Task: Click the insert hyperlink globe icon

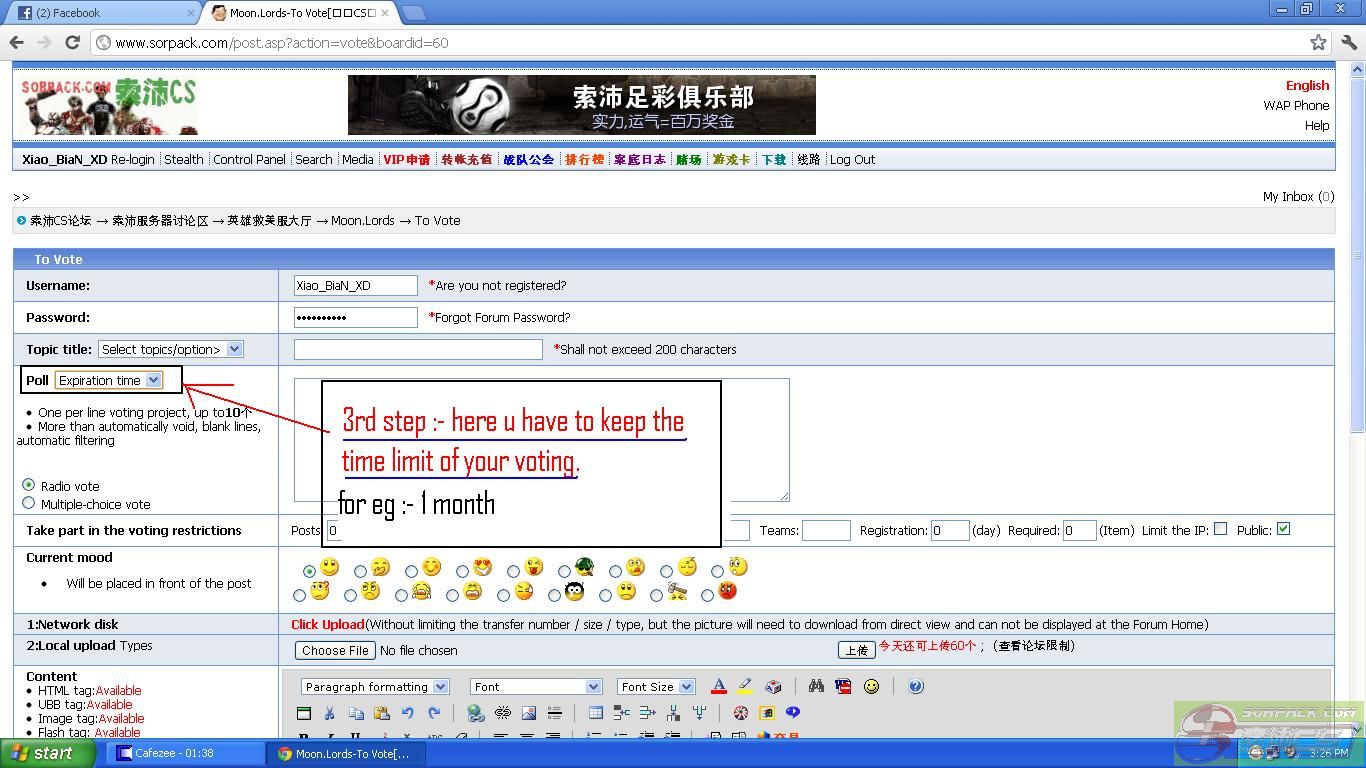Action: tap(475, 713)
